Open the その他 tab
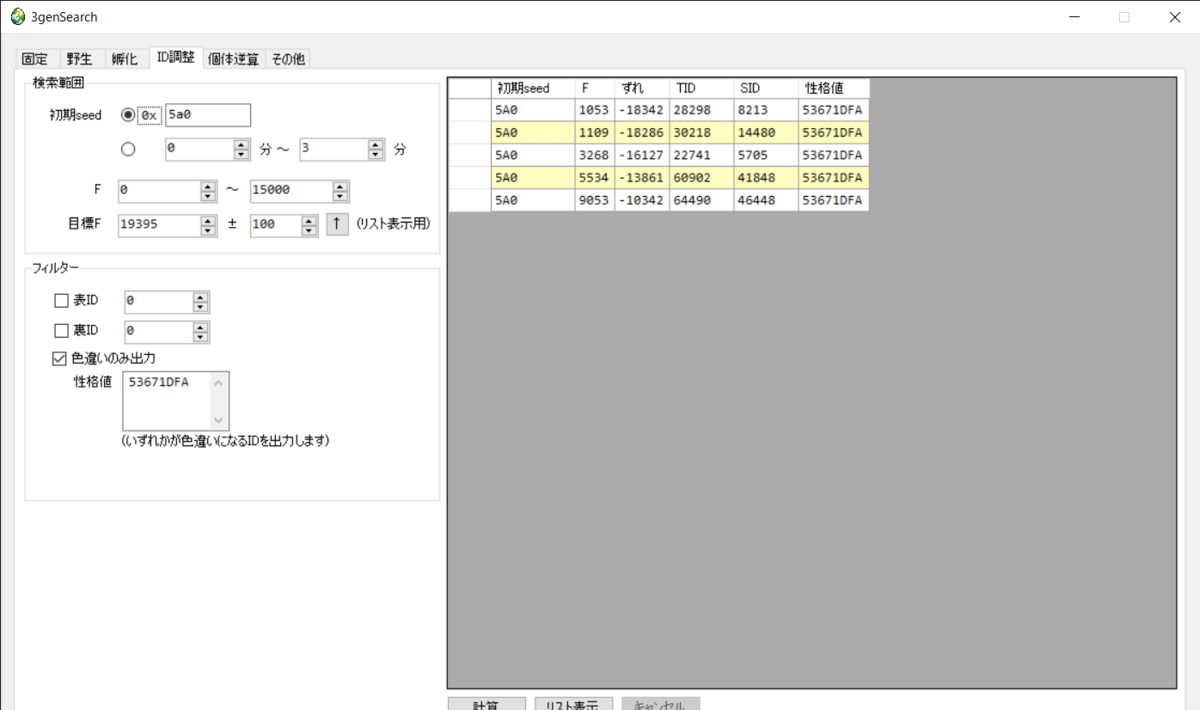1200x710 pixels. tap(288, 60)
